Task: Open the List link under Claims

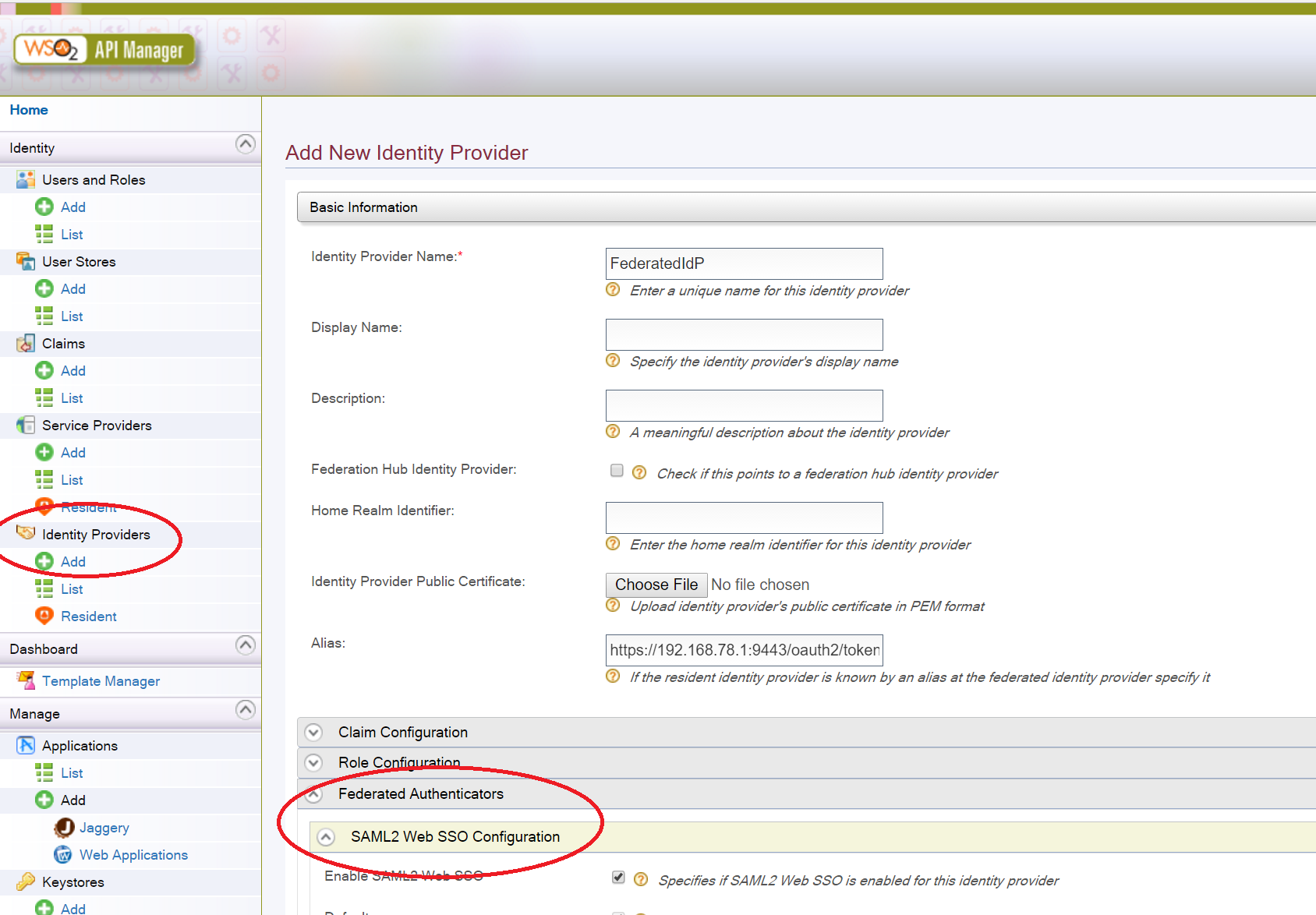Action: (72, 397)
